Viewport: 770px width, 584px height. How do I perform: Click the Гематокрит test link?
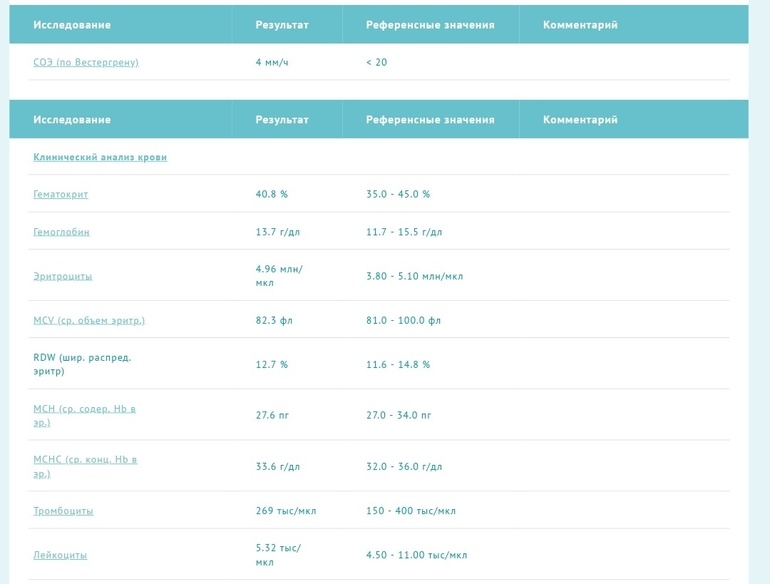point(68,194)
